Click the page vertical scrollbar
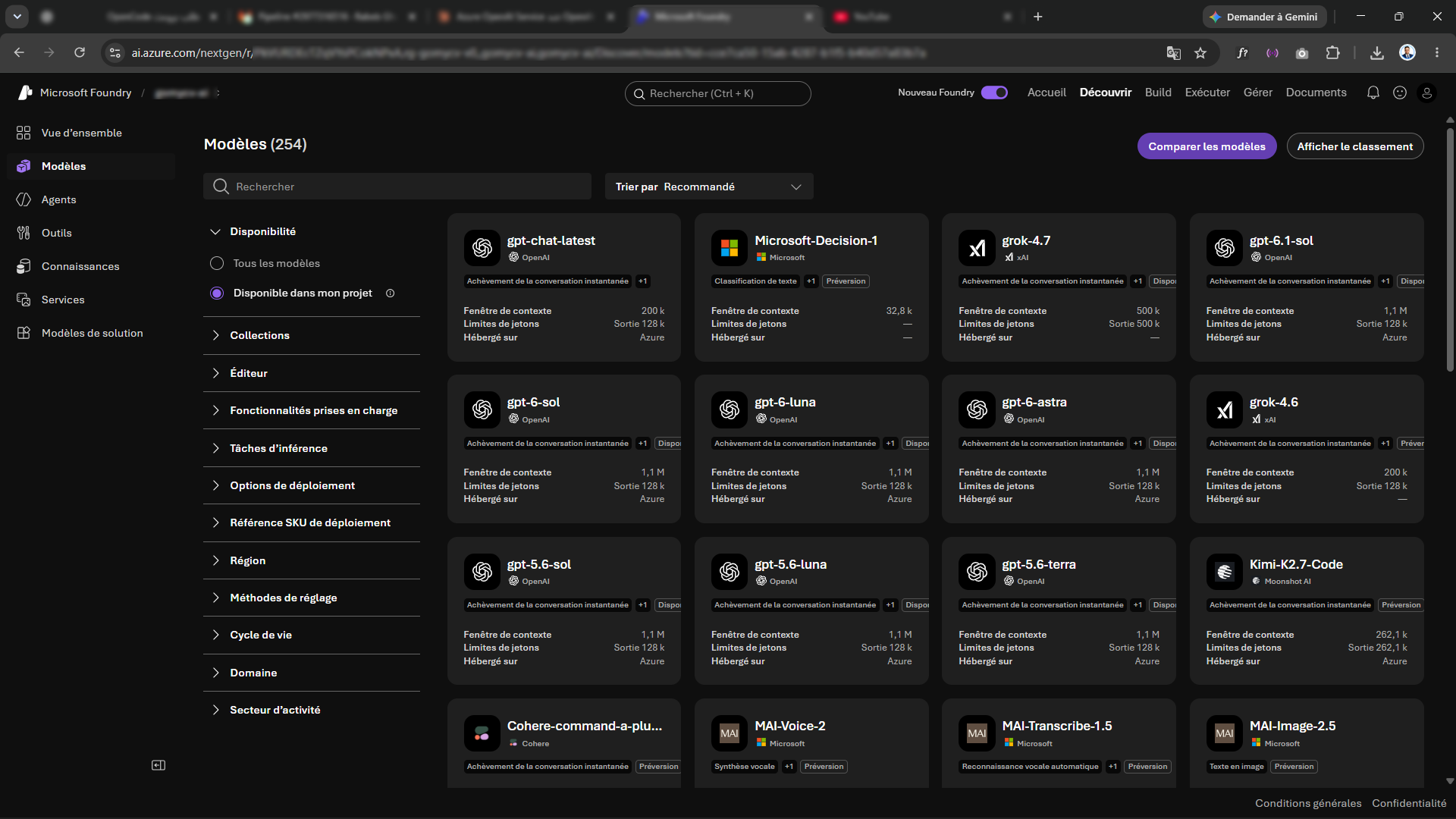The height and width of the screenshot is (819, 1456). (1450, 250)
